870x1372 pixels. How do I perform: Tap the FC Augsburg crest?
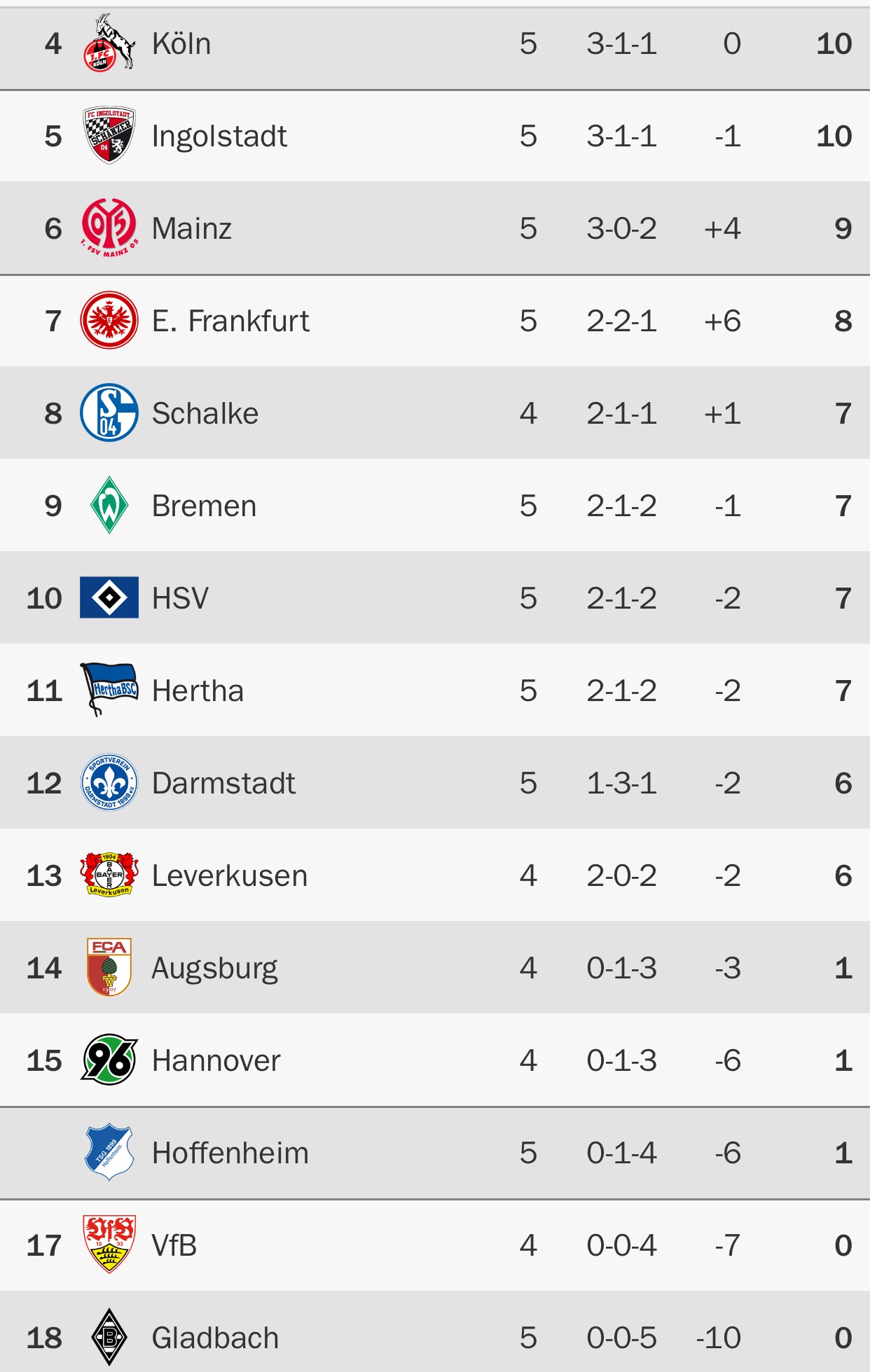point(109,967)
